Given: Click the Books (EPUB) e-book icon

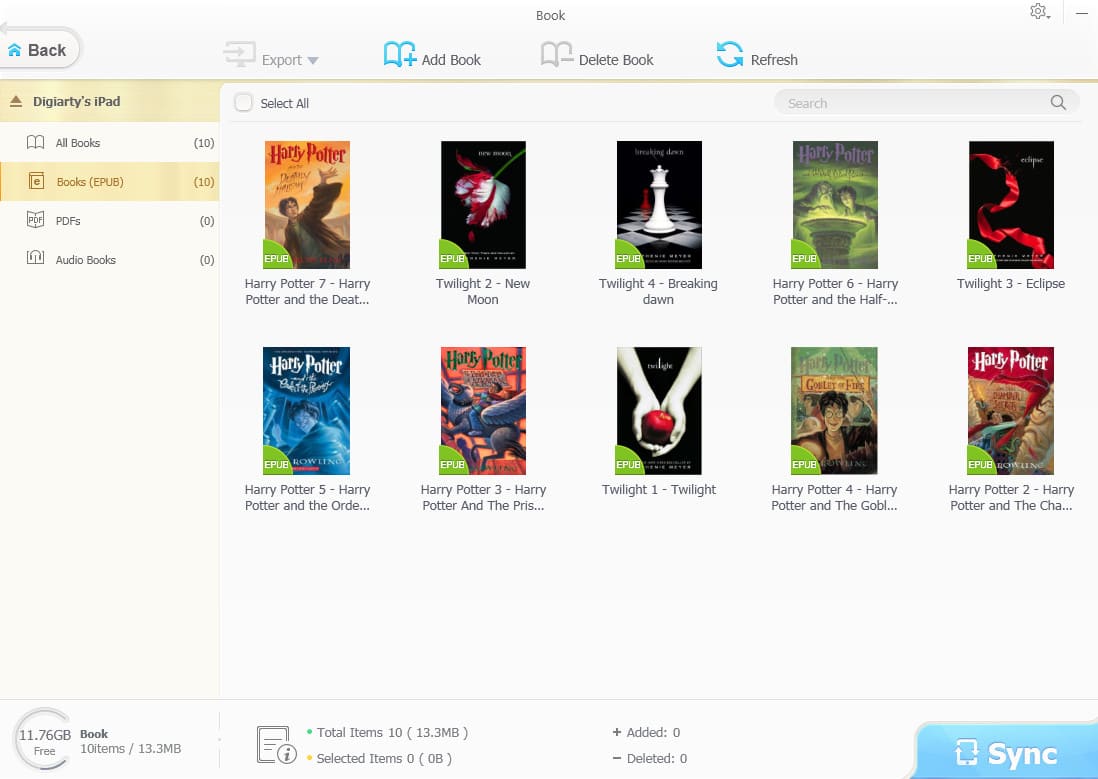Looking at the screenshot, I should click(x=36, y=181).
